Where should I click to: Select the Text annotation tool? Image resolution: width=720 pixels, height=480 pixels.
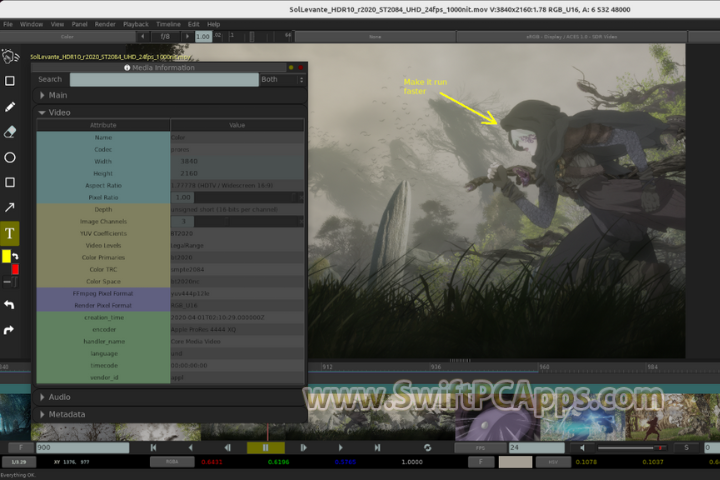(10, 233)
